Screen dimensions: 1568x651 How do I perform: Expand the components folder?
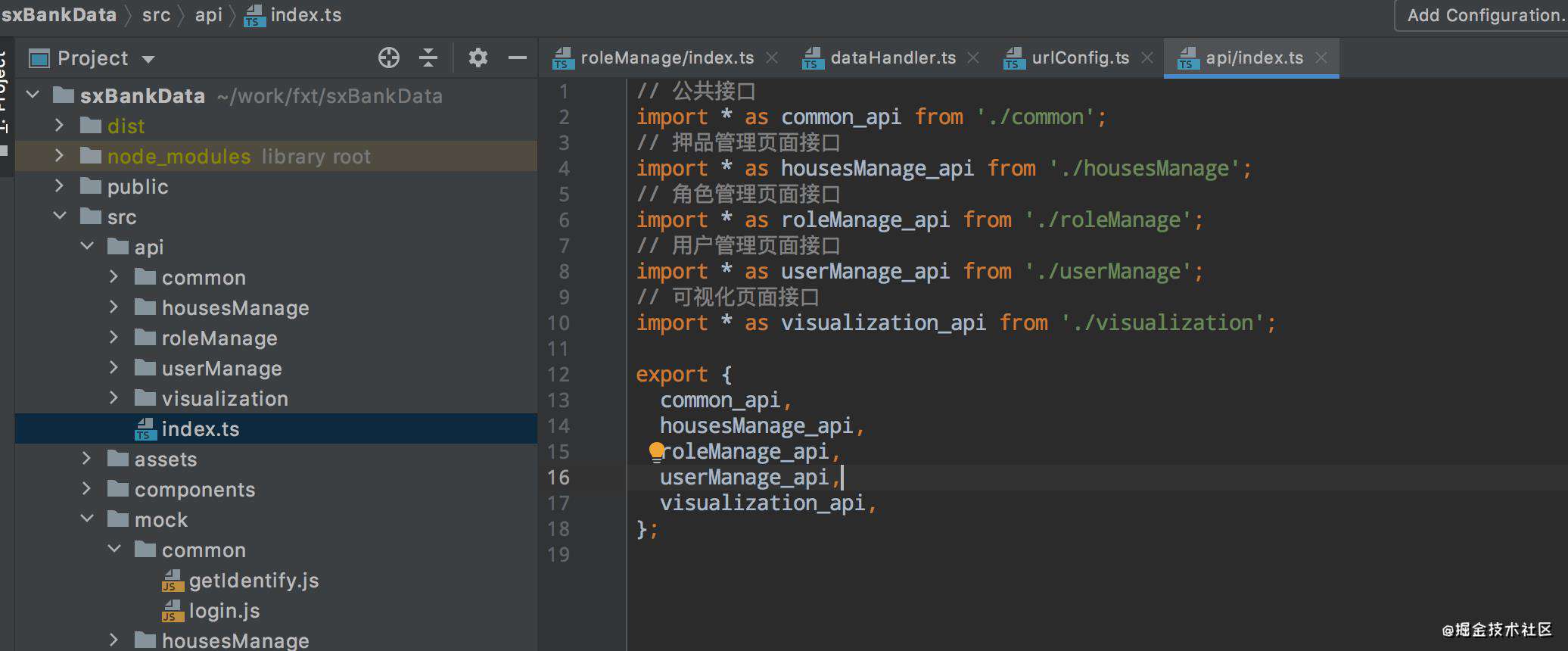[86, 489]
